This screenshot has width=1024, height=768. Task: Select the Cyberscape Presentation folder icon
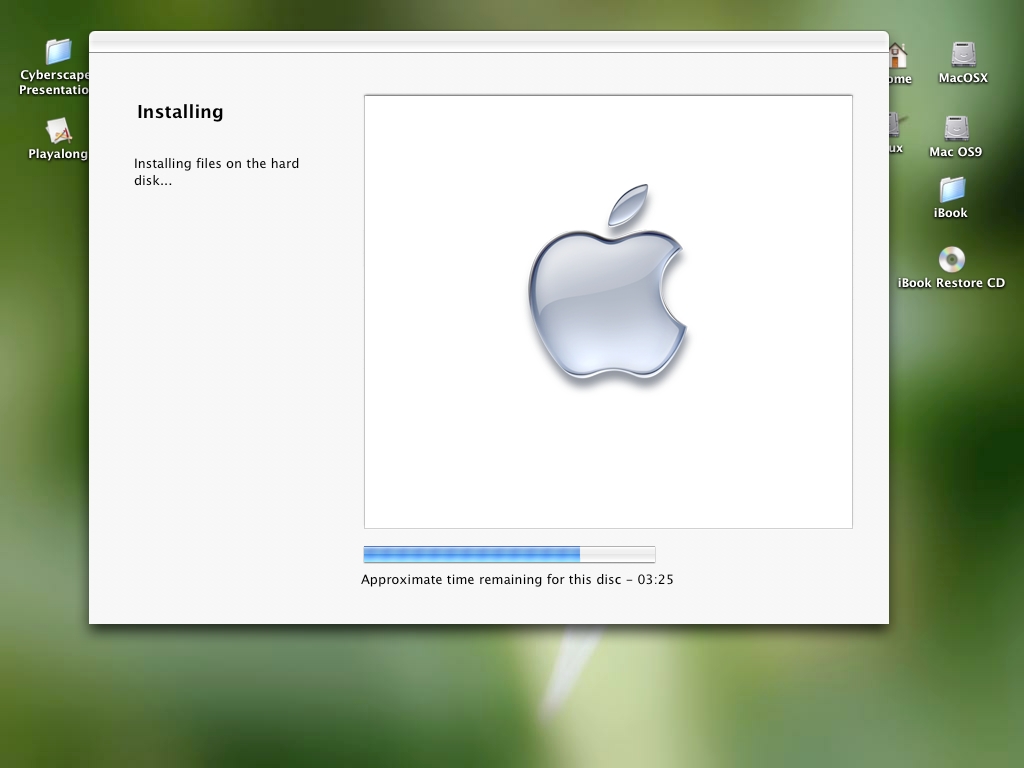coord(58,51)
